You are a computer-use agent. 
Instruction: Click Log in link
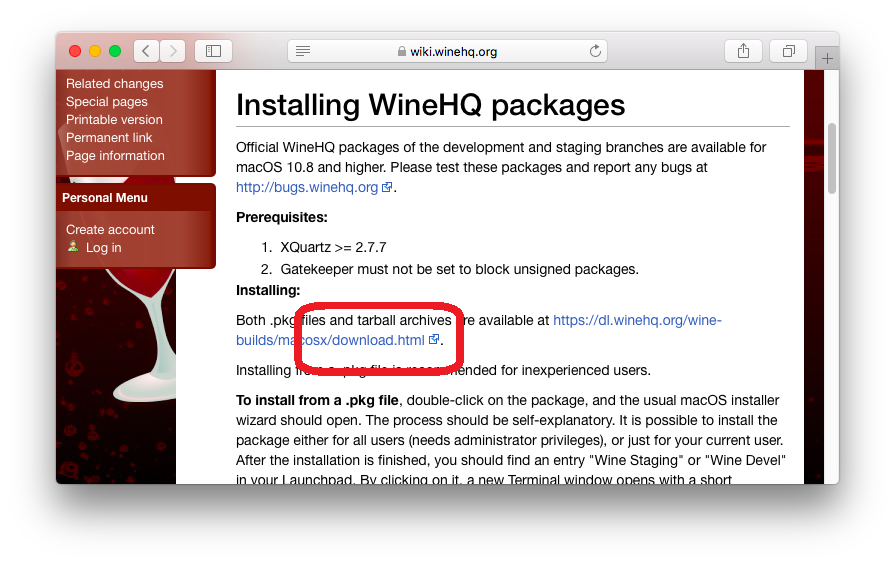pyautogui.click(x=104, y=248)
